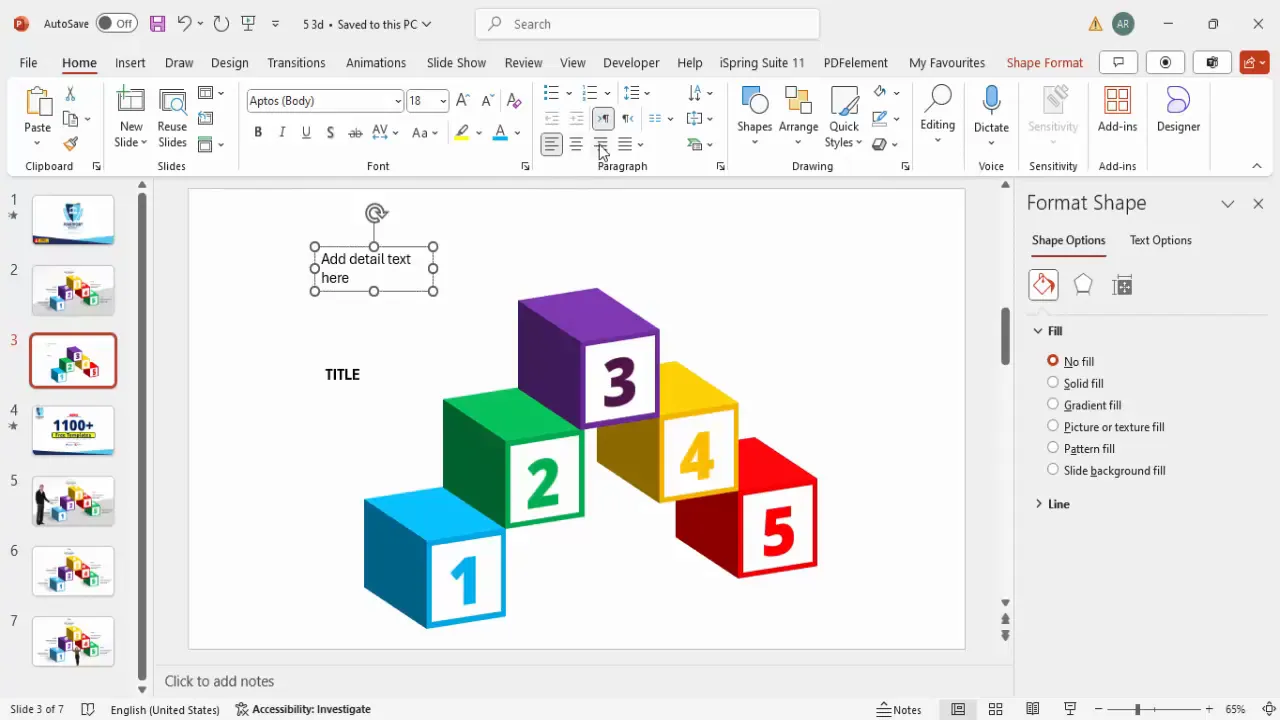Adjust the zoom slider
The image size is (1280, 720).
pos(1137,709)
